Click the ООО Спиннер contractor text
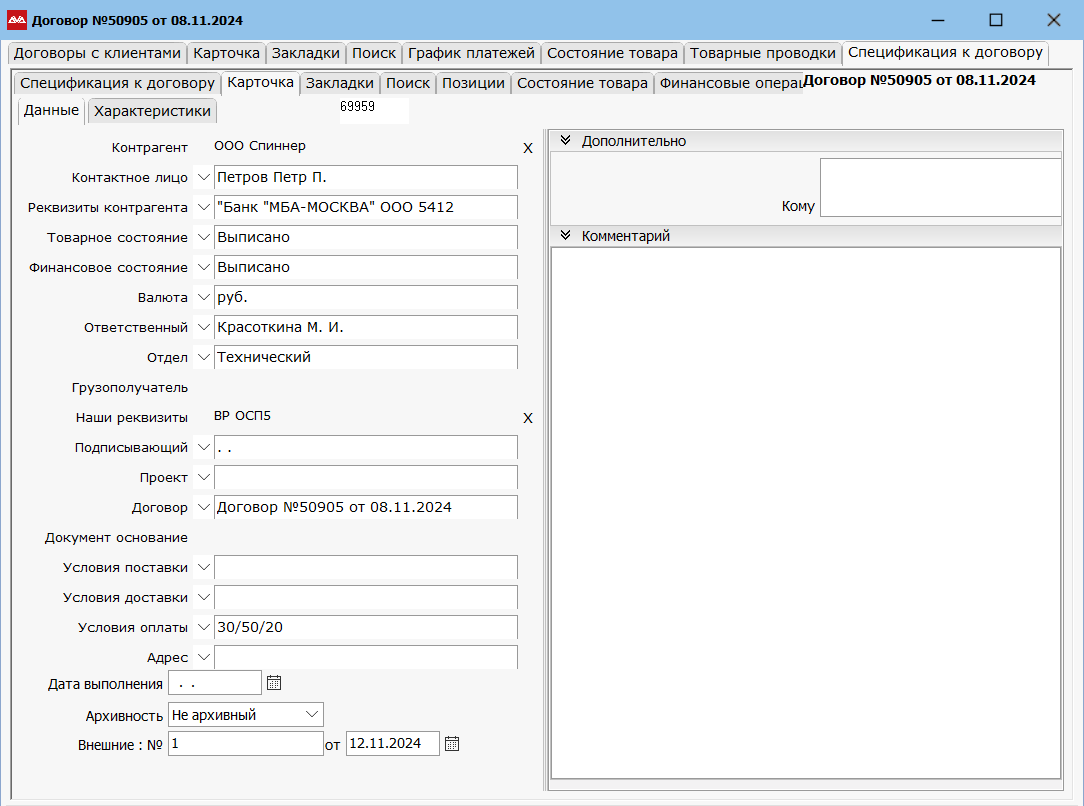Image resolution: width=1084 pixels, height=806 pixels. (x=260, y=146)
